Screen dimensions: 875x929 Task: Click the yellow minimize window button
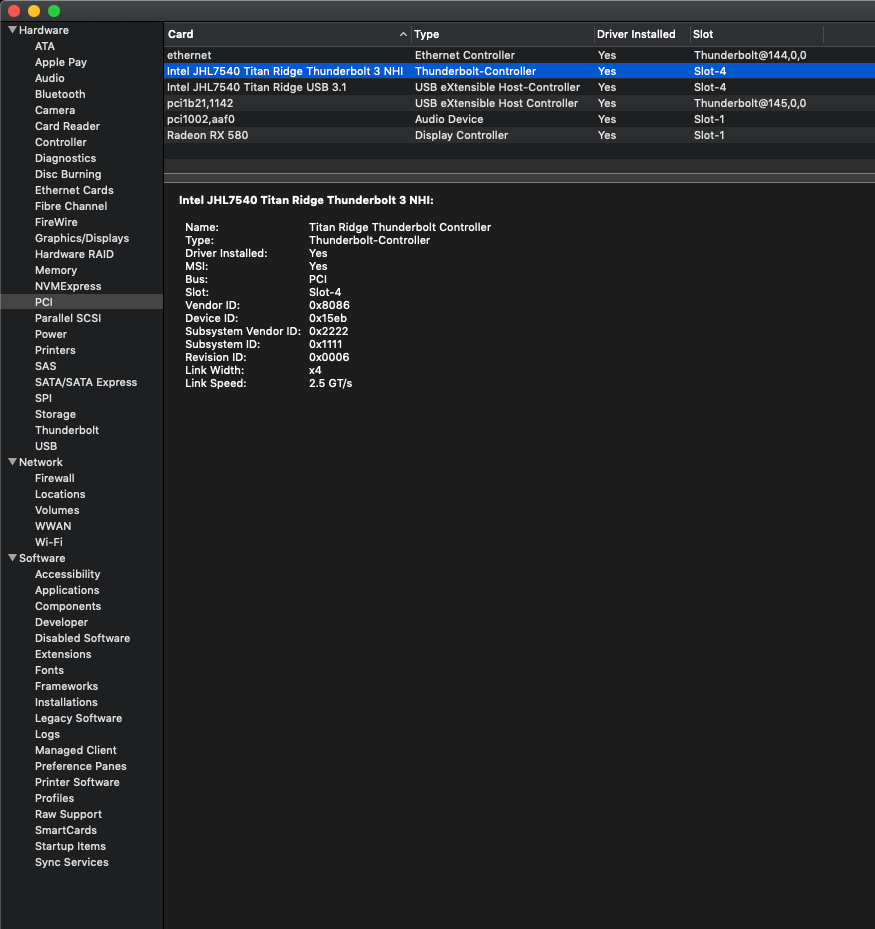pyautogui.click(x=34, y=11)
